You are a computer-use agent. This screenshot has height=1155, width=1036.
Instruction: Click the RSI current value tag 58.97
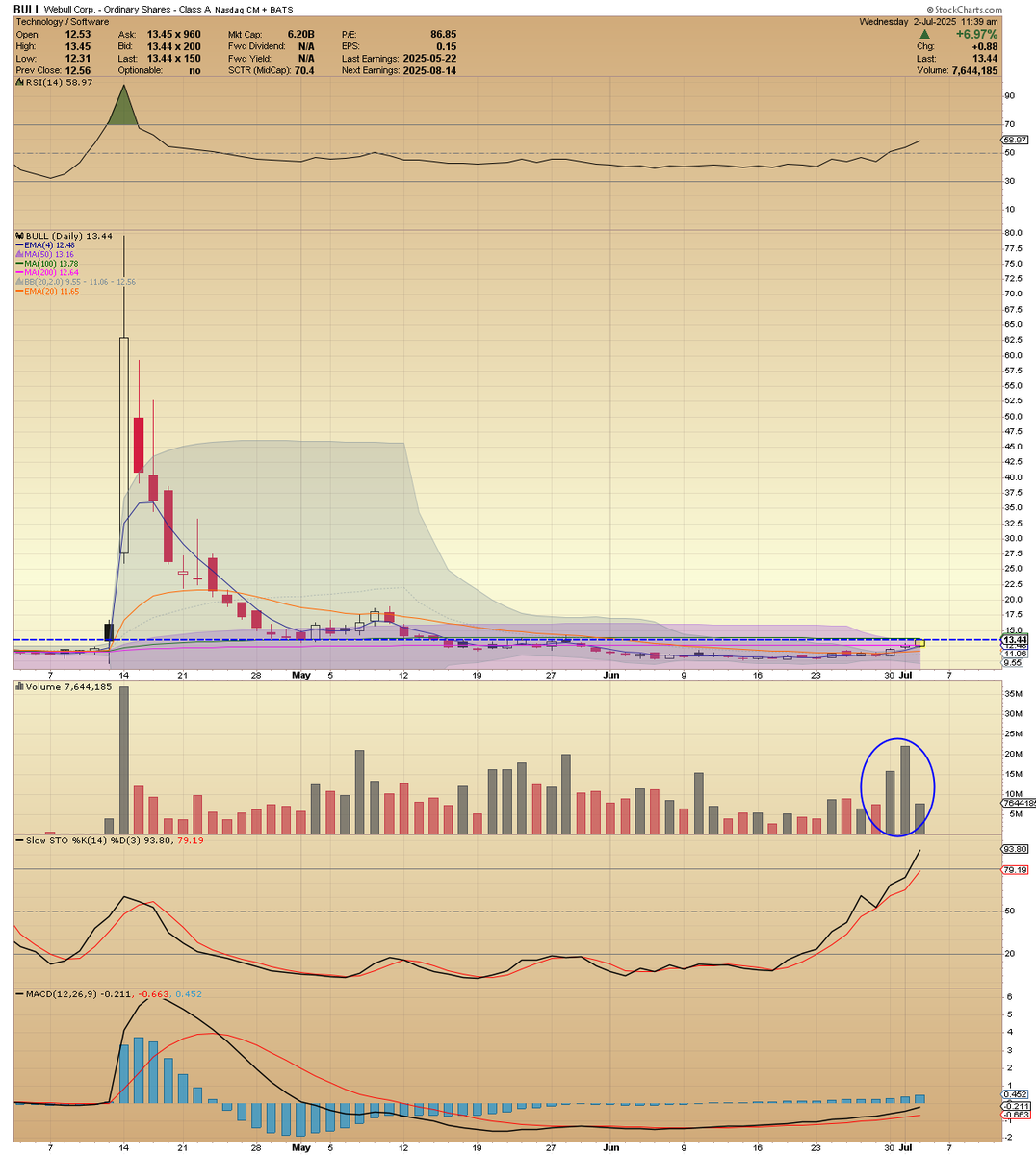click(1016, 141)
